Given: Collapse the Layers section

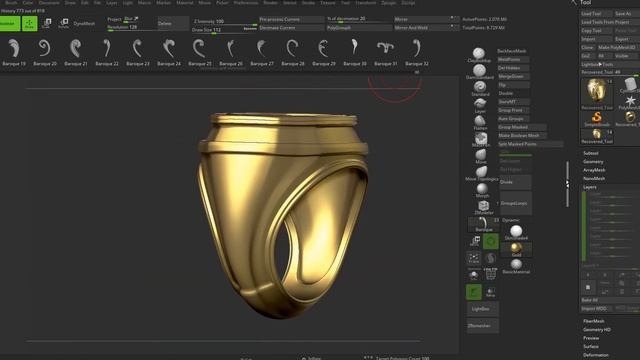Looking at the screenshot, I should click(590, 187).
